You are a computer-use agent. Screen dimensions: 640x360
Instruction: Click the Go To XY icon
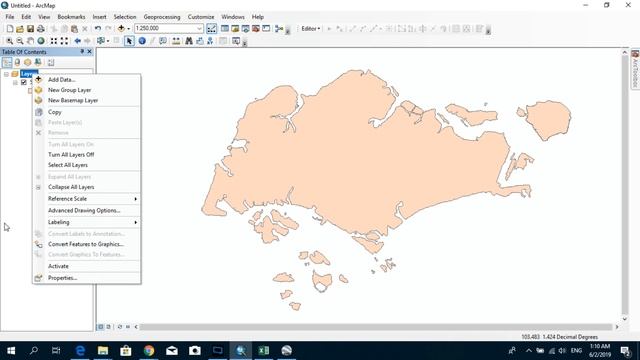(210, 41)
